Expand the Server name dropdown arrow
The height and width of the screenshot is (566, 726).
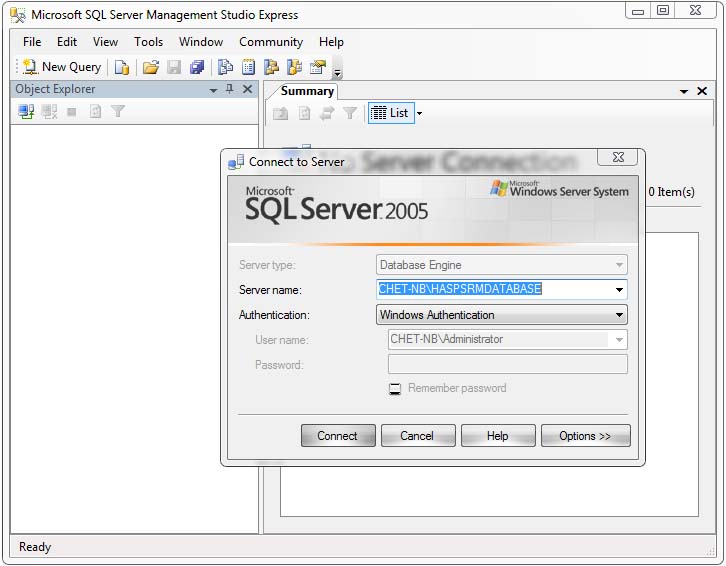(619, 289)
